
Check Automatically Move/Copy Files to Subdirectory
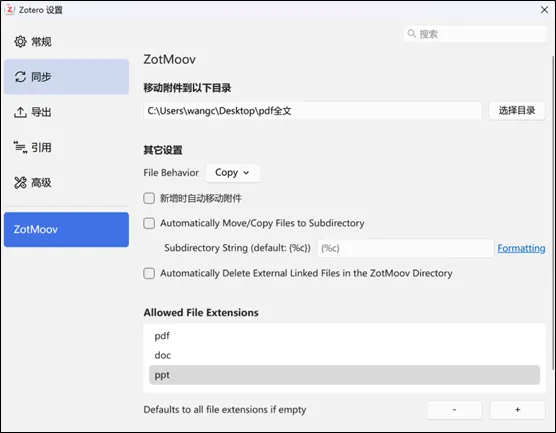tap(149, 223)
